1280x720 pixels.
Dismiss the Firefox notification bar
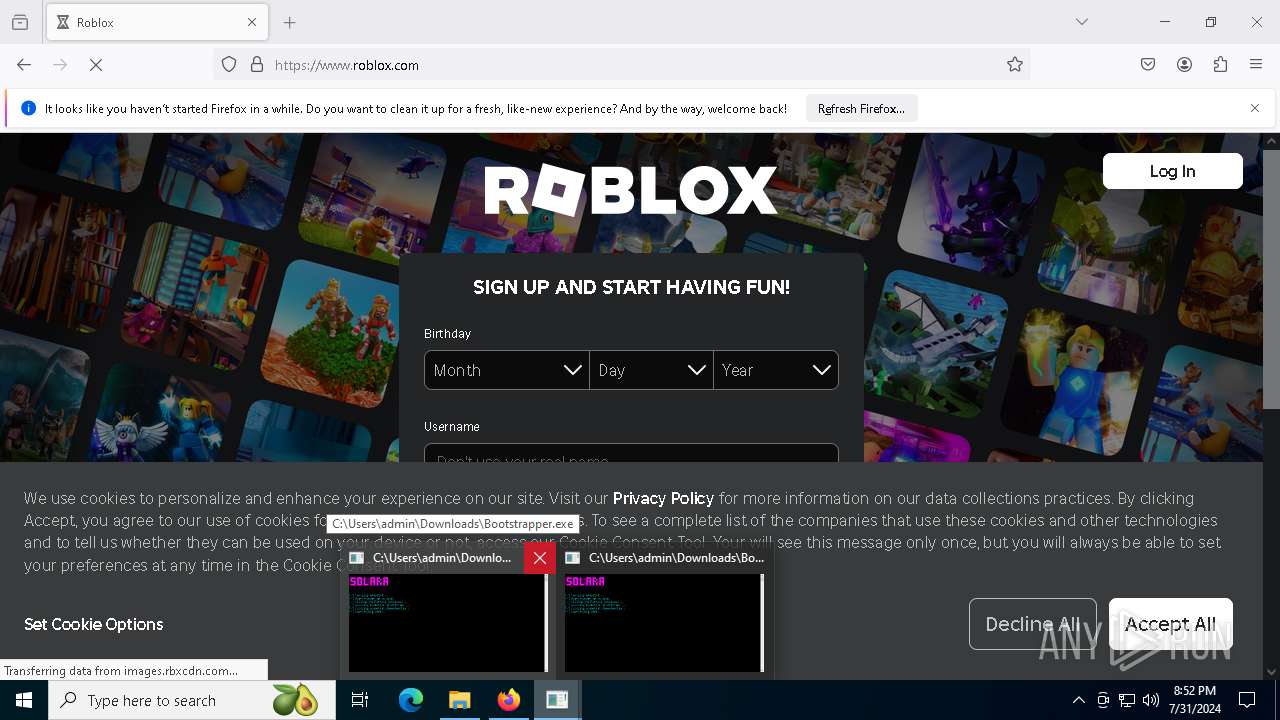pyautogui.click(x=1255, y=108)
